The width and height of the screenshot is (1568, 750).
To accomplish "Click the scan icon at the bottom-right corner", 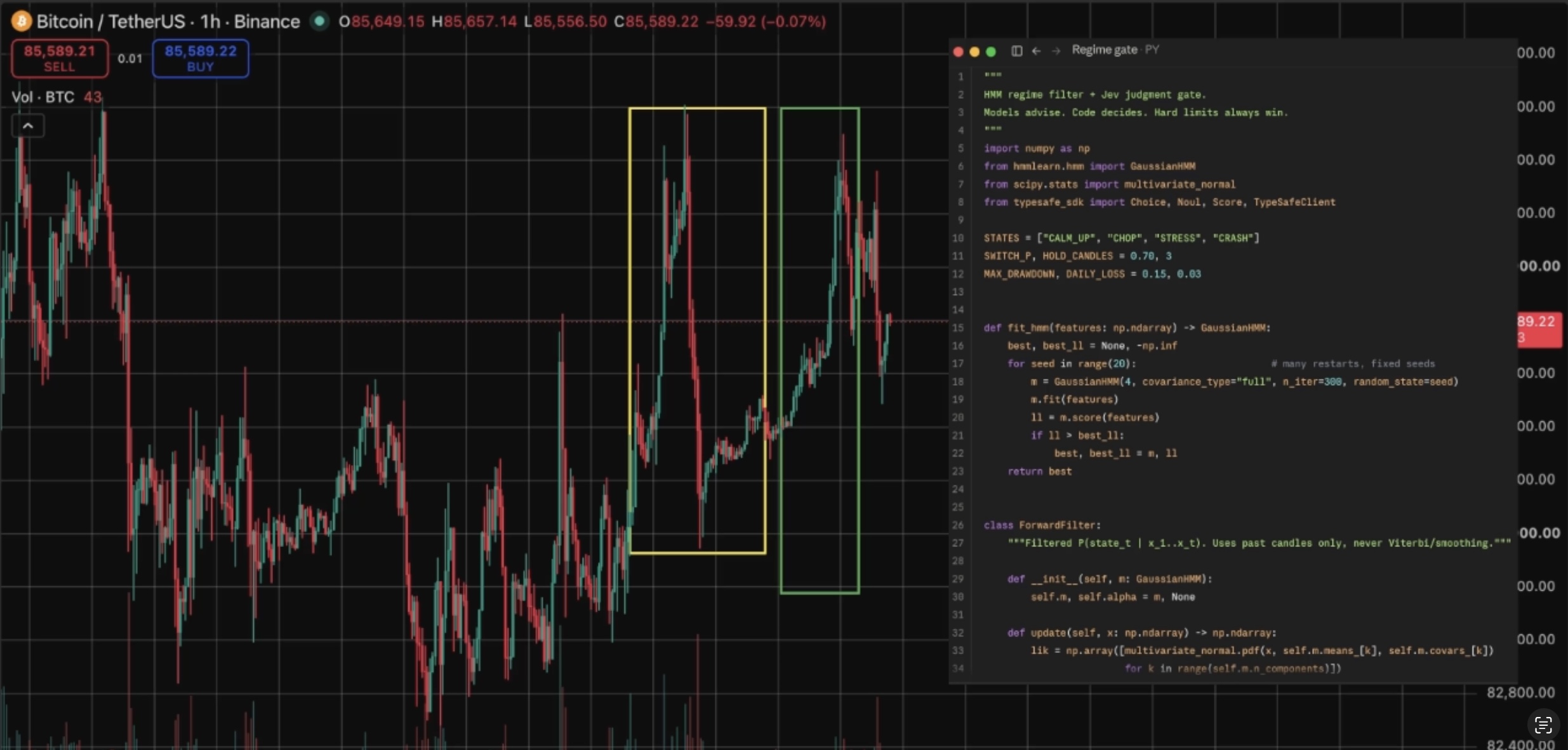I will coord(1543,725).
